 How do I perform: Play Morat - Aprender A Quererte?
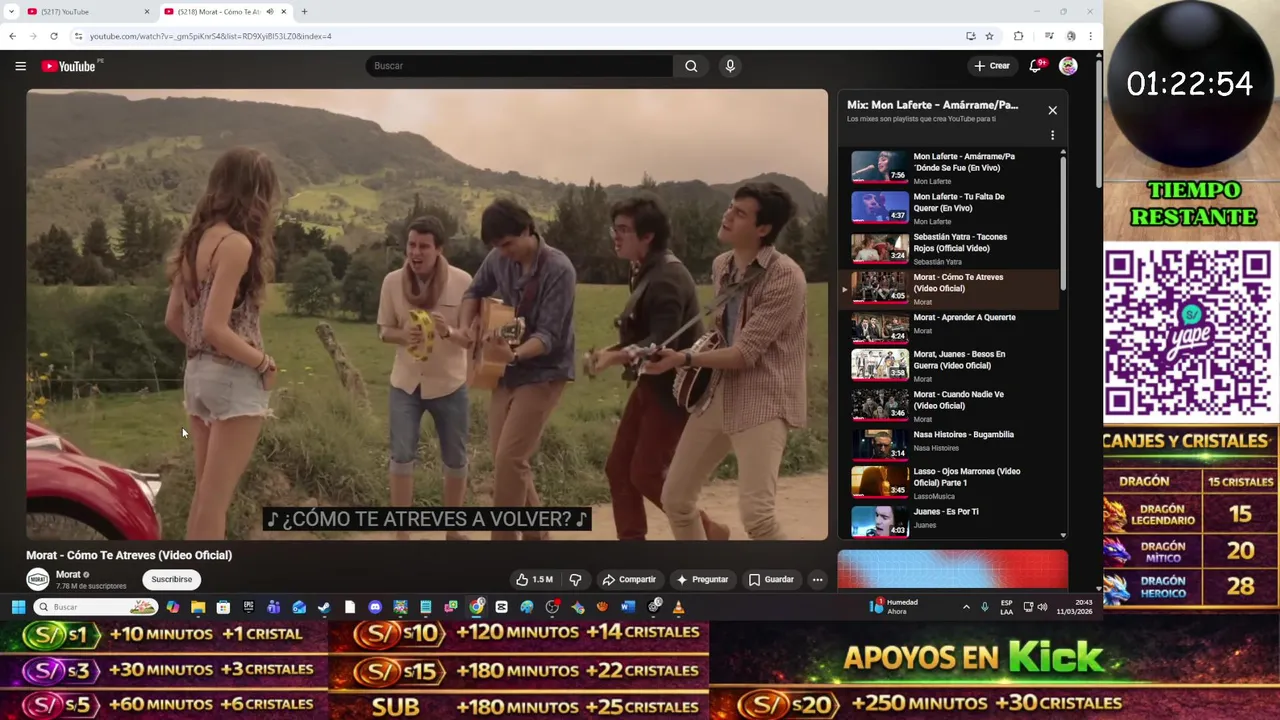click(x=950, y=327)
